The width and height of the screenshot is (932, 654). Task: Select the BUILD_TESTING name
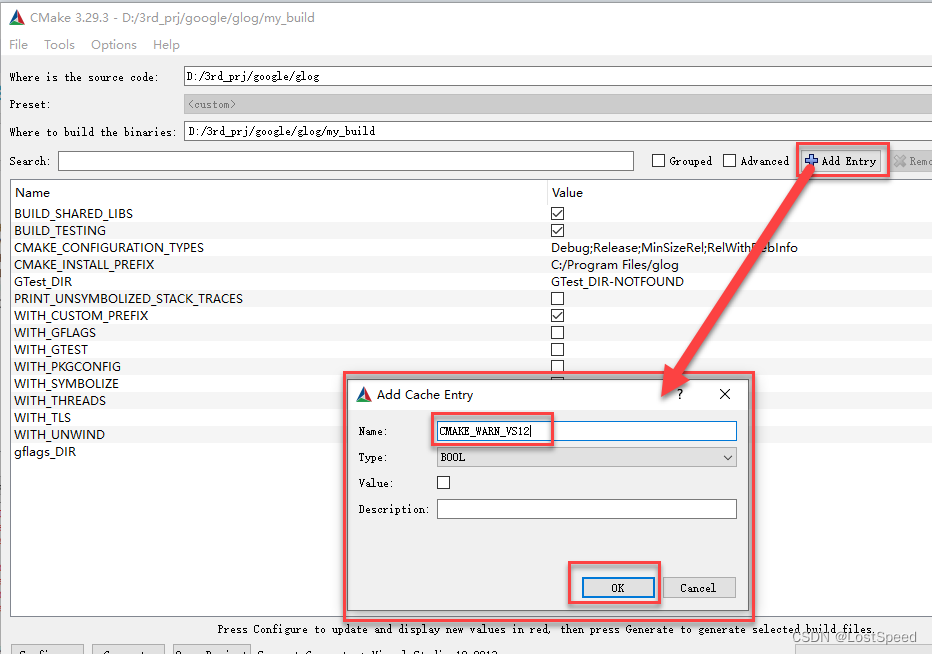[x=60, y=230]
